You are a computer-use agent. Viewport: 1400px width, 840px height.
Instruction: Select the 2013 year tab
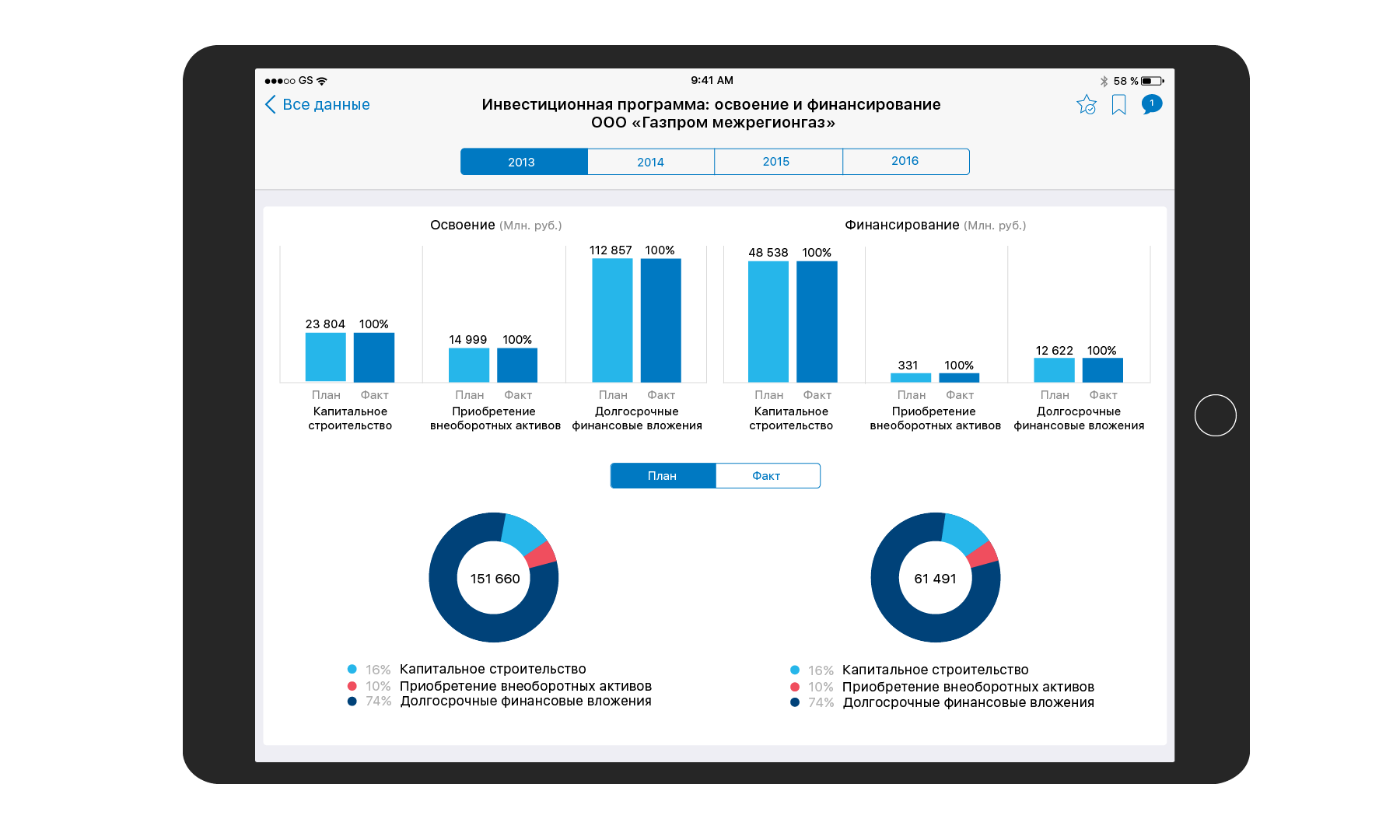tap(523, 162)
